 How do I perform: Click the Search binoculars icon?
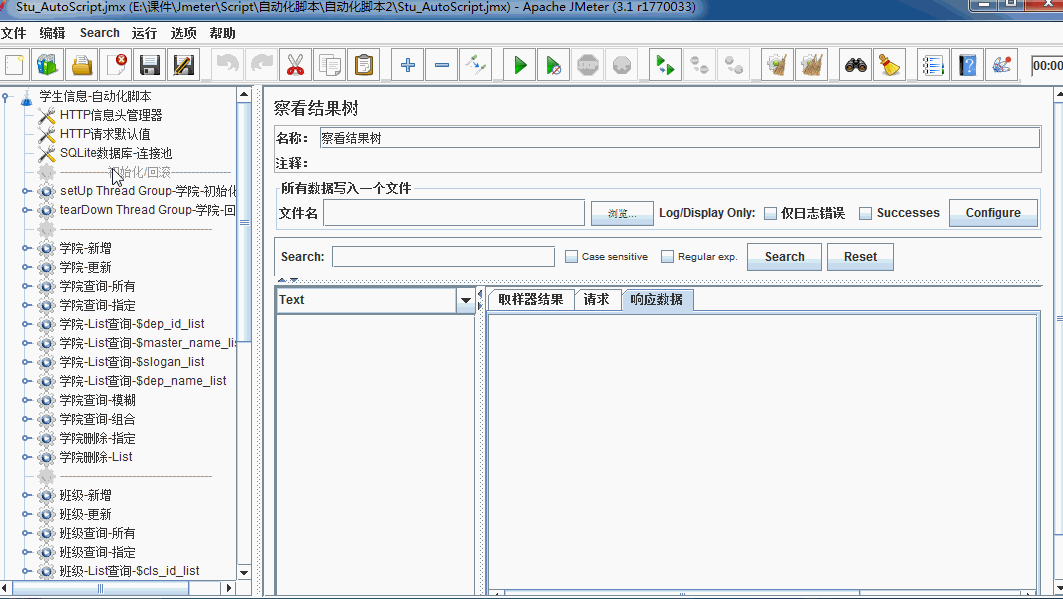(856, 65)
